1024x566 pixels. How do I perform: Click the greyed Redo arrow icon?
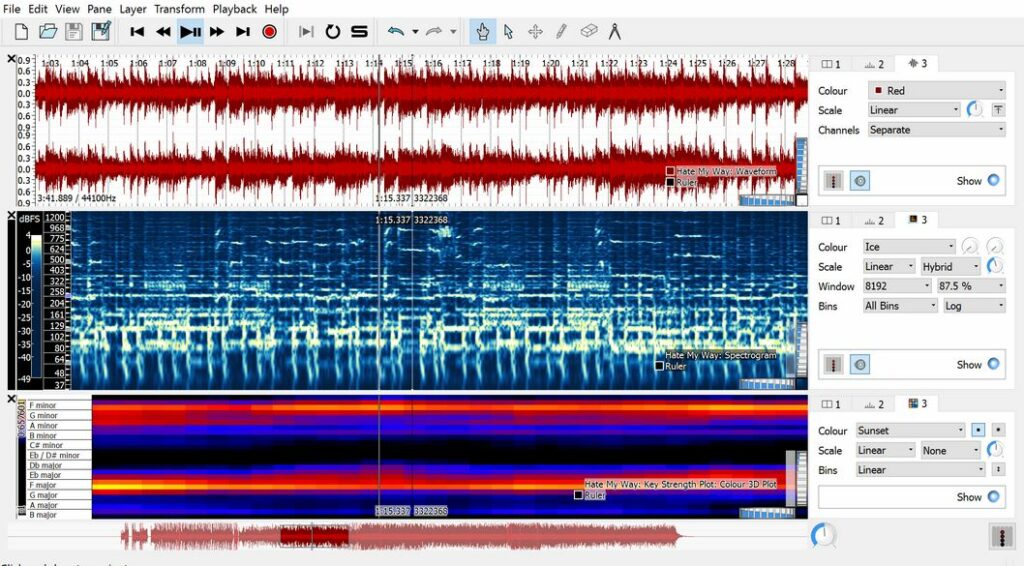coord(434,31)
